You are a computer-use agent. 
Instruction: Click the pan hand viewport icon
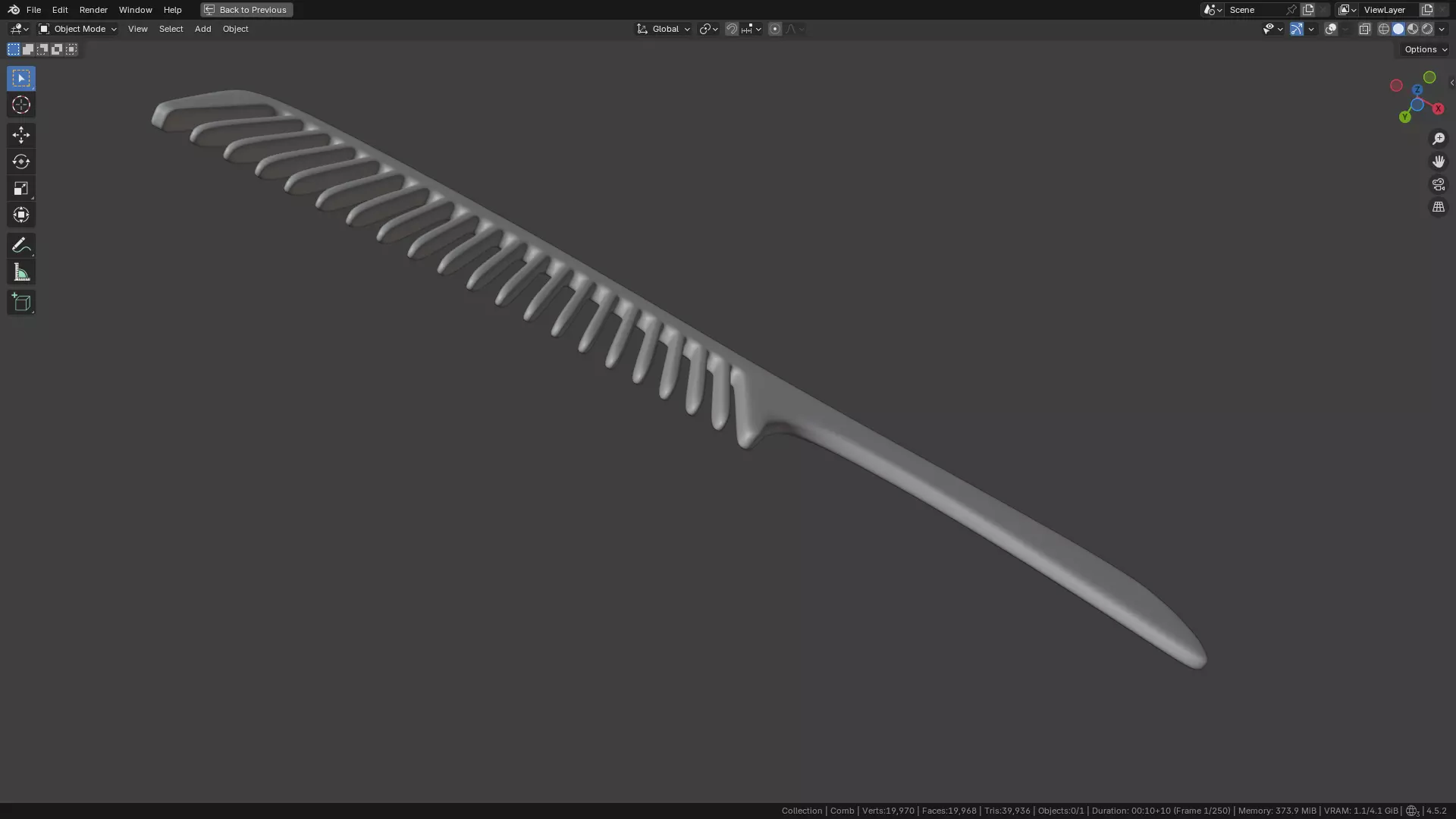[x=1439, y=162]
